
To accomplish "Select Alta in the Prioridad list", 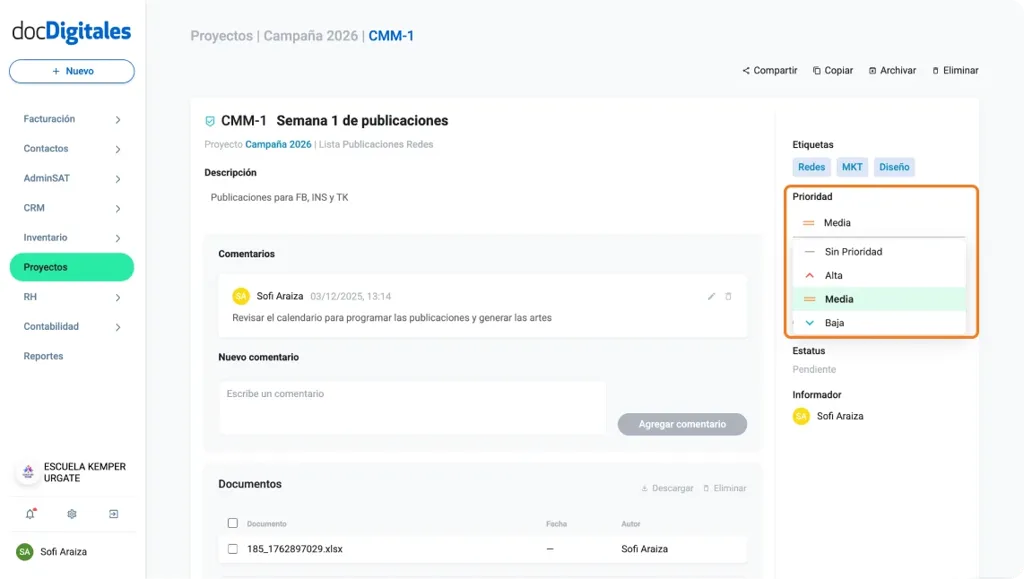I will 836,275.
